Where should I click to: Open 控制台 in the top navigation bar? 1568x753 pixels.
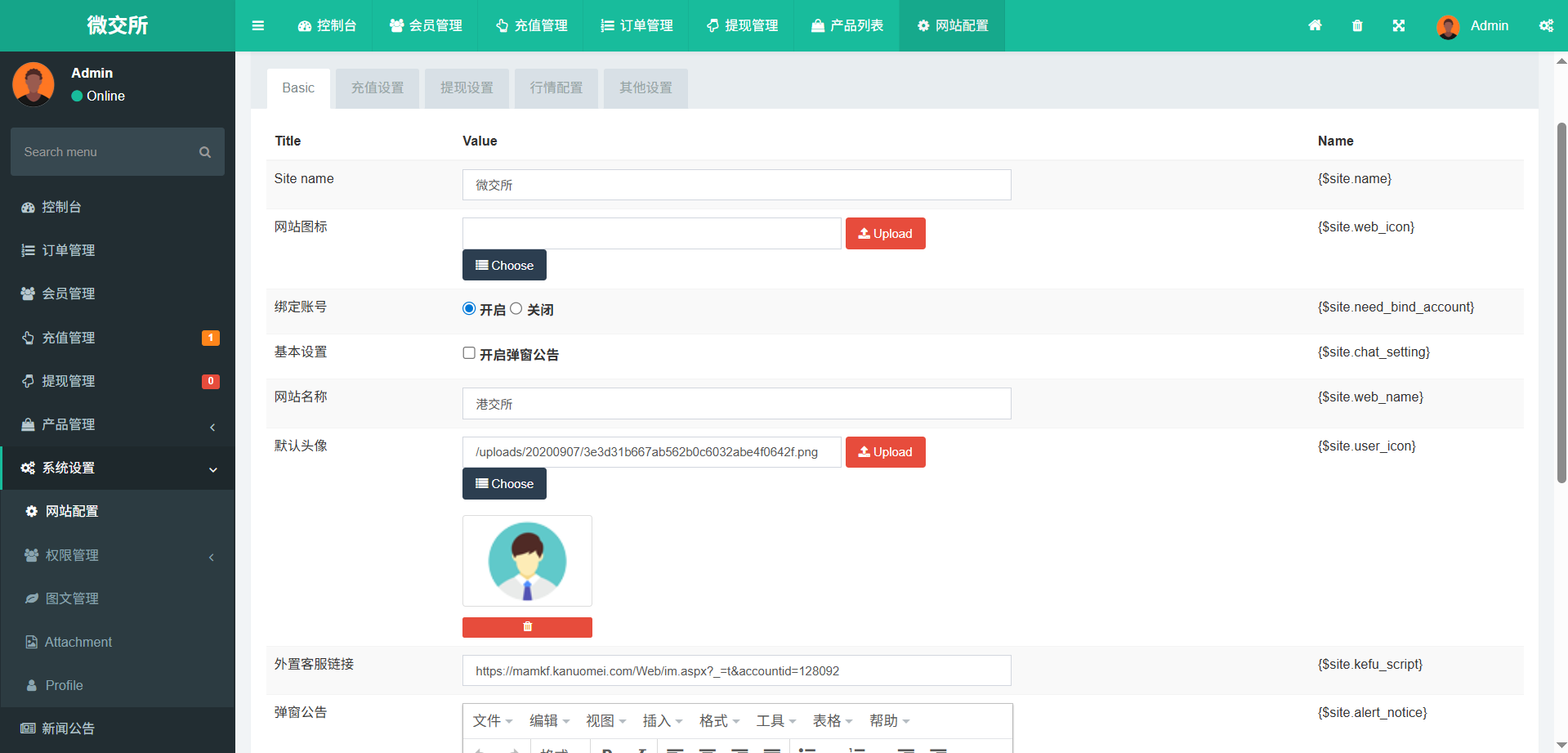tap(327, 25)
